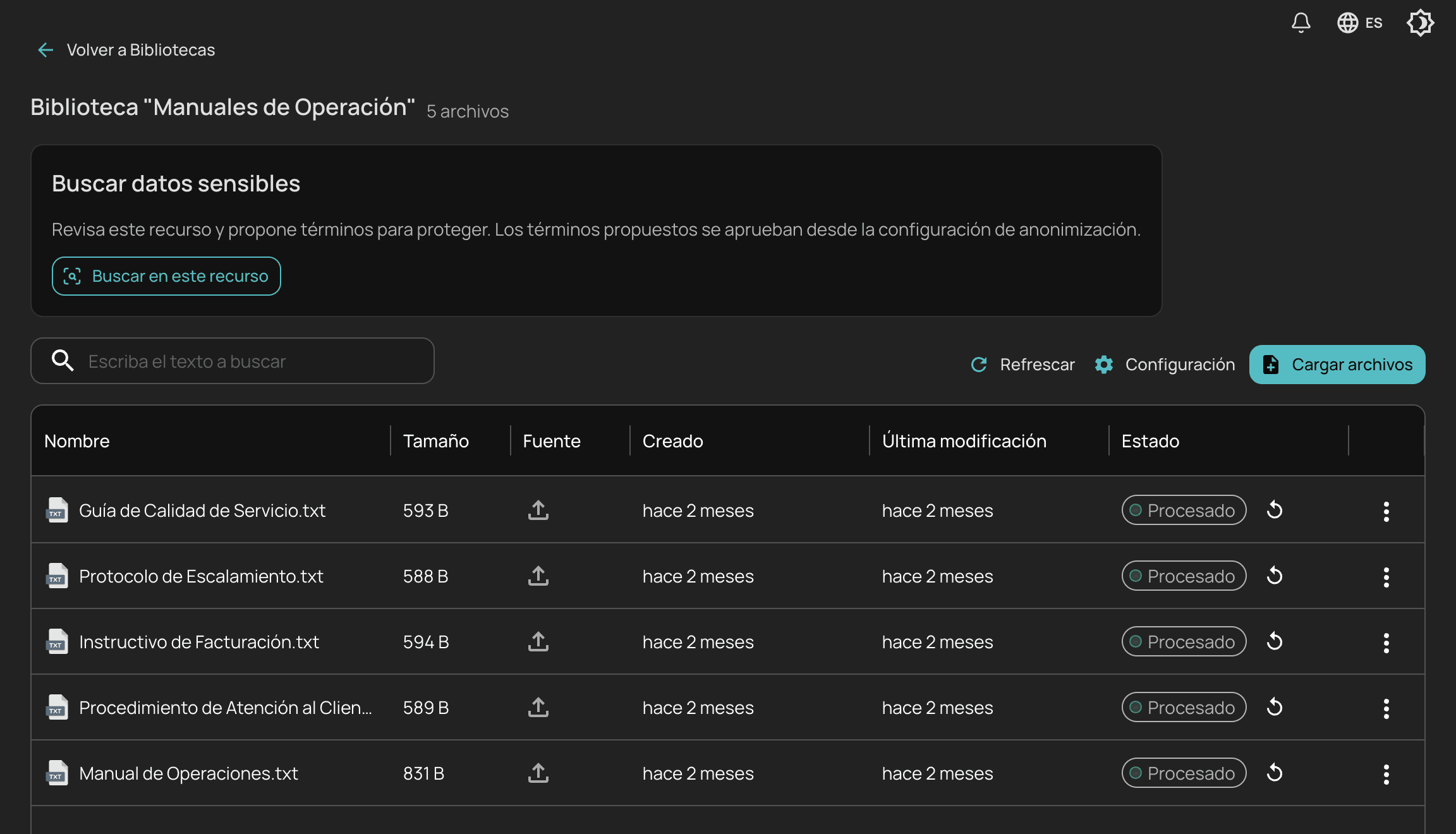Click upload source icon for Instructivo de Facturación row
The image size is (1456, 834).
pos(538,641)
